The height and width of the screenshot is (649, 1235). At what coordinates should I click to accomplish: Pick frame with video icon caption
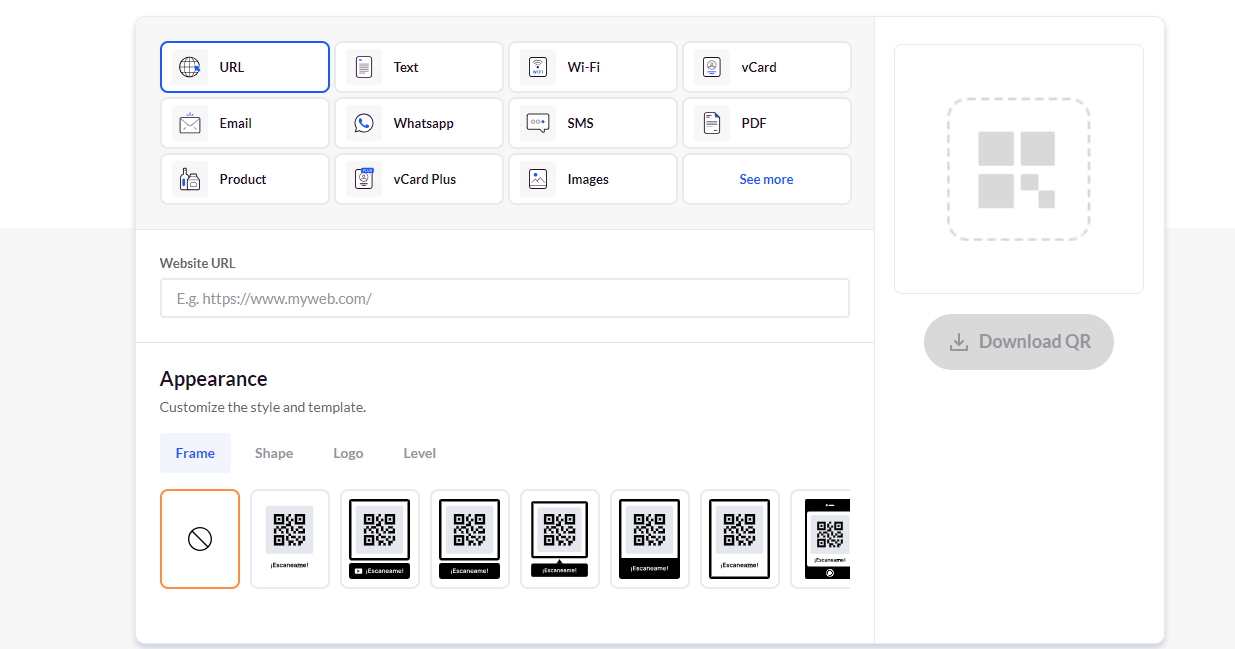pyautogui.click(x=380, y=539)
